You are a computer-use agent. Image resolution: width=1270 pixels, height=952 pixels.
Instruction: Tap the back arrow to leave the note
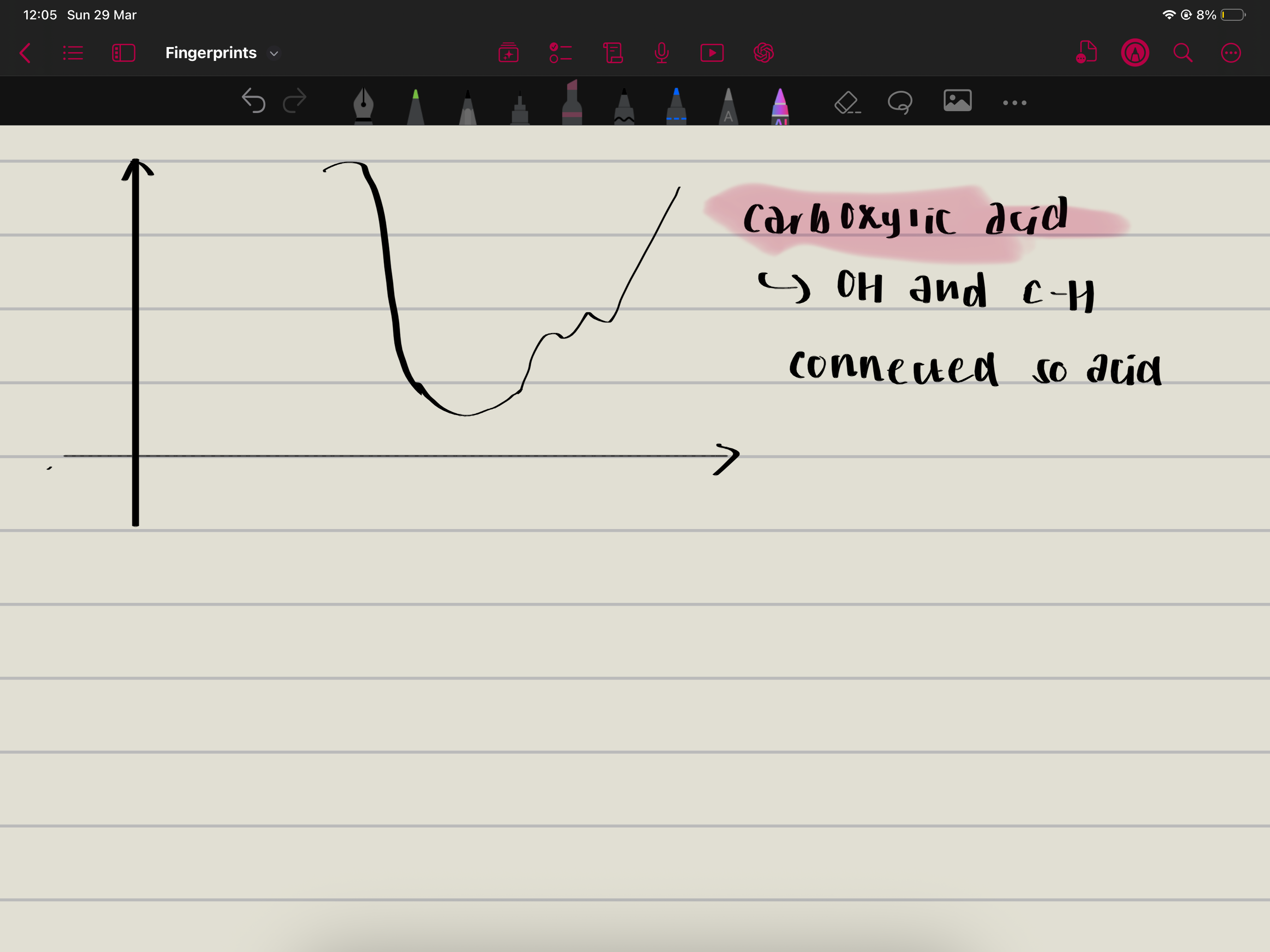coord(25,54)
